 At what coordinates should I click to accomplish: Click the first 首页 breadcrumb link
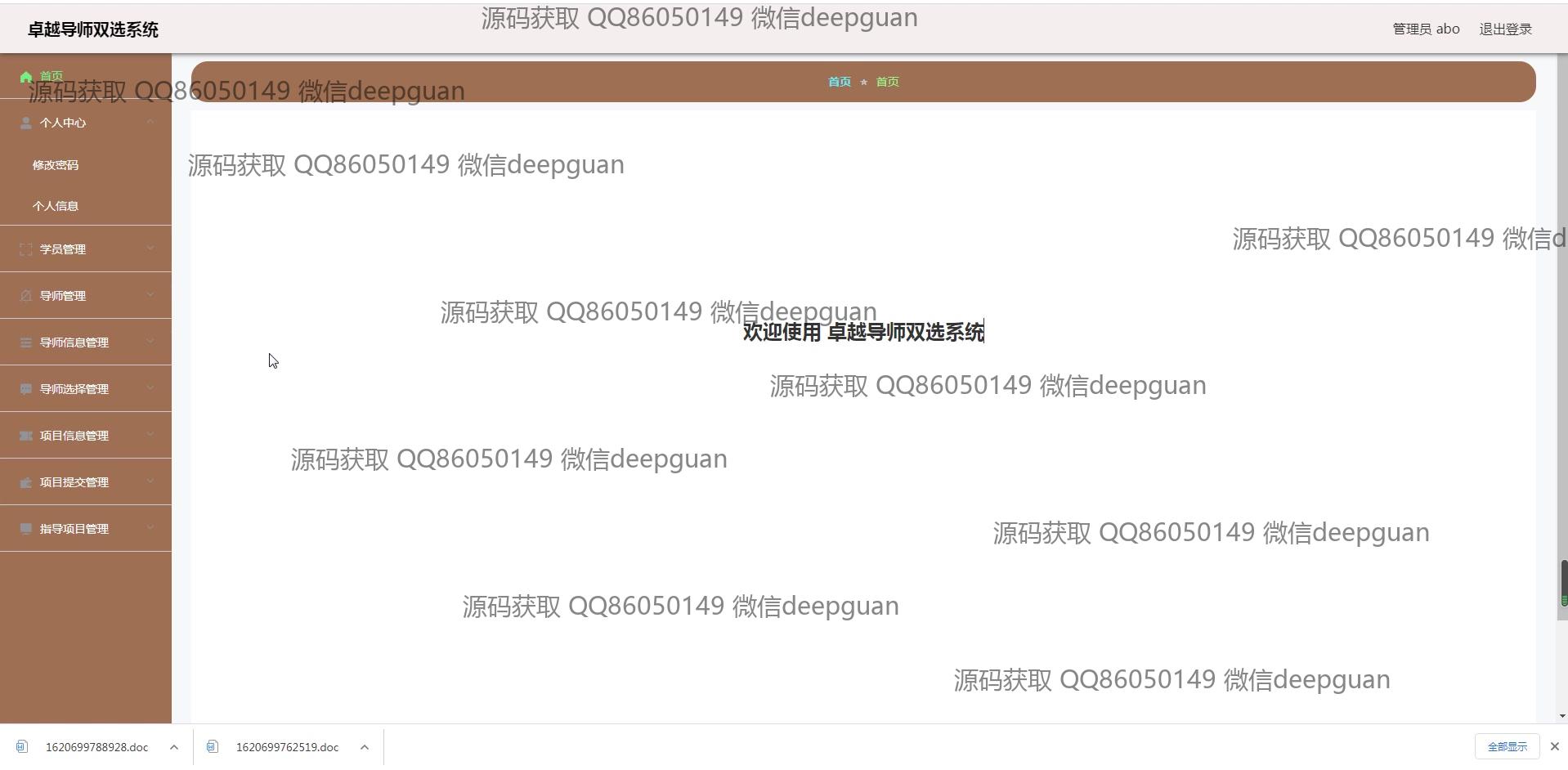(x=840, y=82)
